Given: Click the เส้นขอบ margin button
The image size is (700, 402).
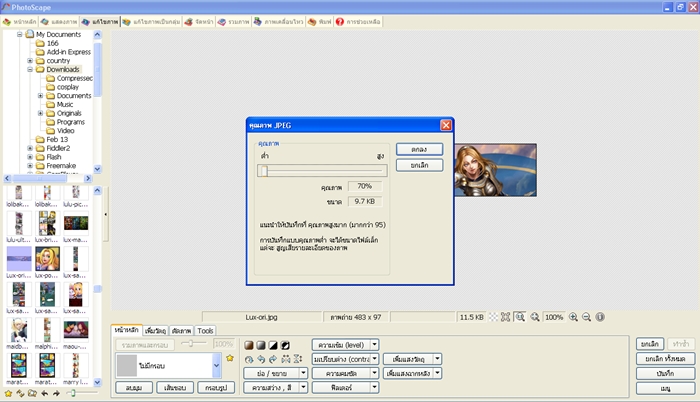Looking at the screenshot, I should [175, 388].
